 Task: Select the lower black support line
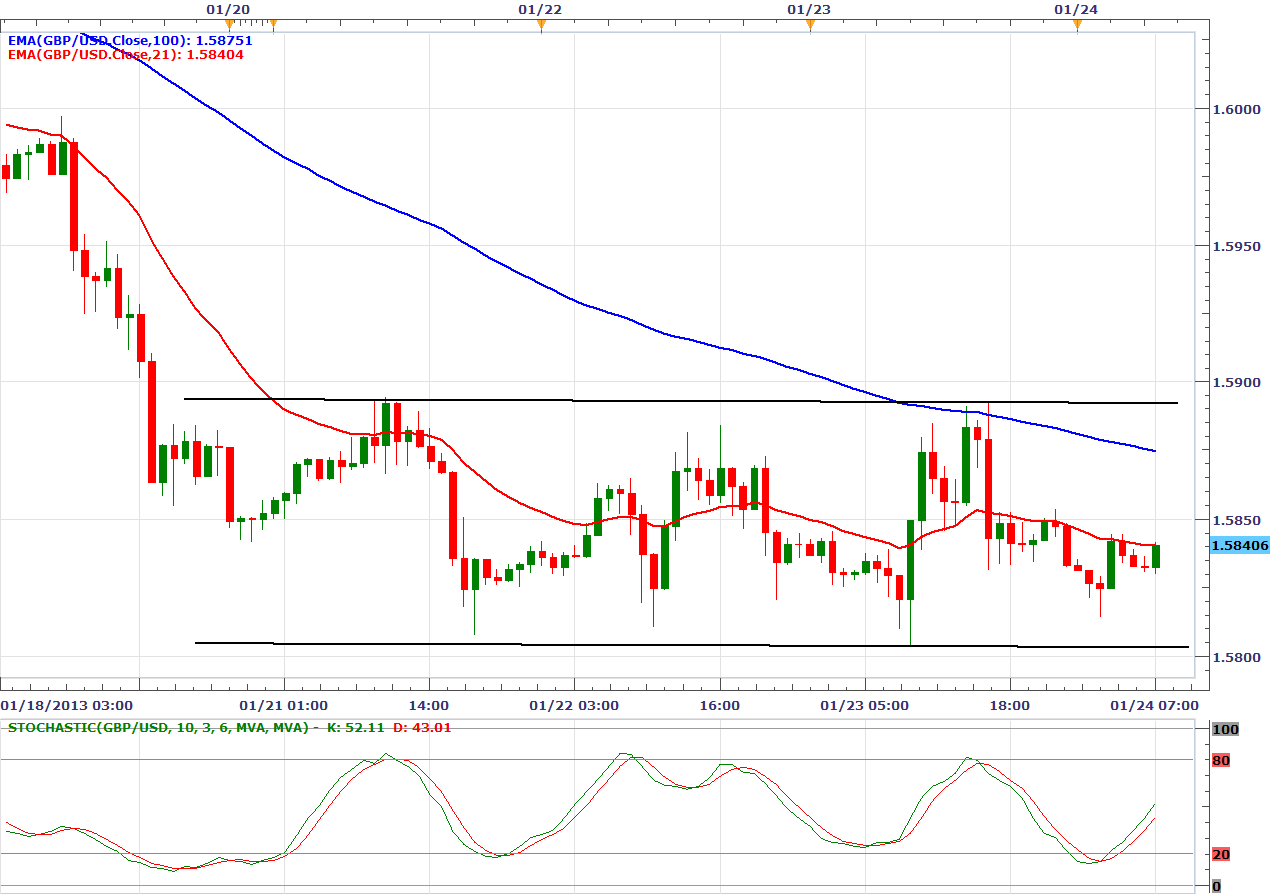click(680, 645)
